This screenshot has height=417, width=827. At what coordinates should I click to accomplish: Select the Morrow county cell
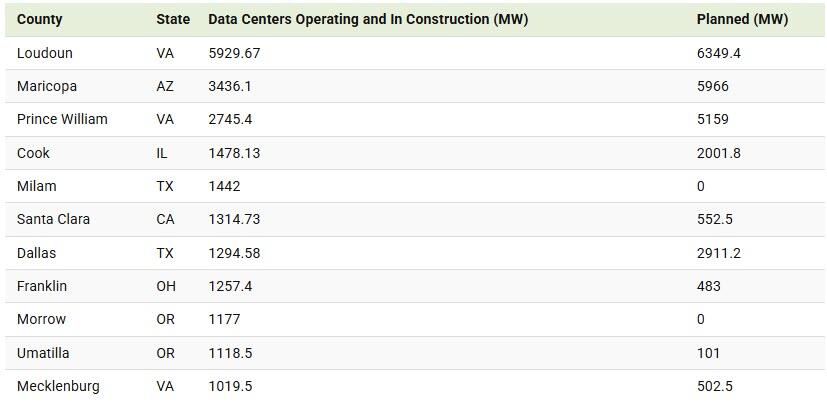[41, 319]
